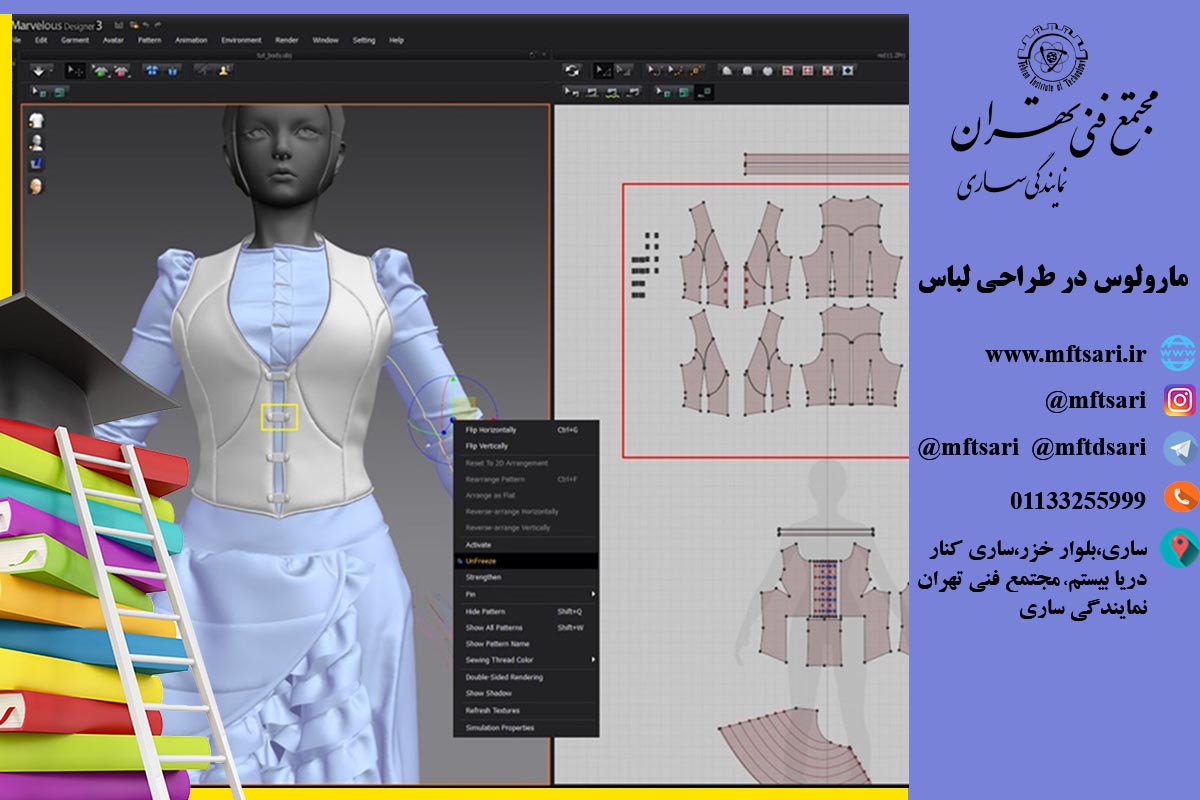Viewport: 1200px width, 800px height.
Task: Expand the Sewing Thread Color submenu
Action: [x=526, y=660]
